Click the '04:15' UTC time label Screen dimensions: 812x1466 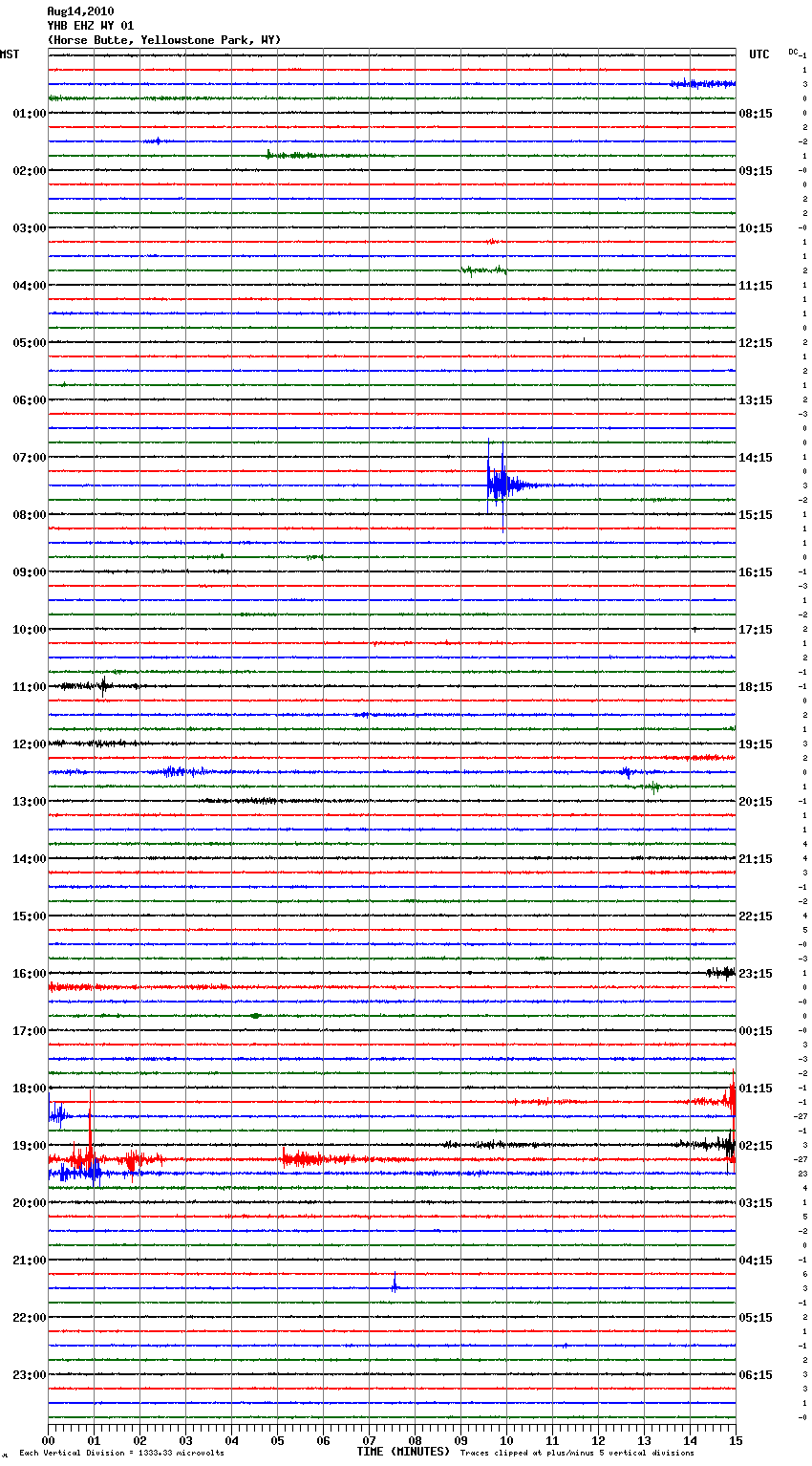[756, 1261]
